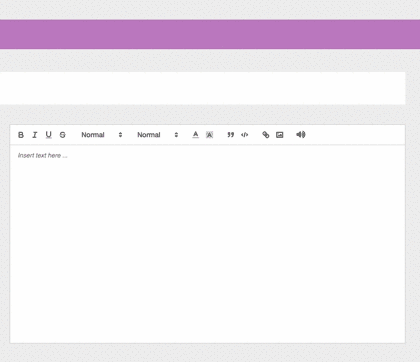Open the background highlight color picker
Image resolution: width=420 pixels, height=362 pixels.
click(209, 135)
